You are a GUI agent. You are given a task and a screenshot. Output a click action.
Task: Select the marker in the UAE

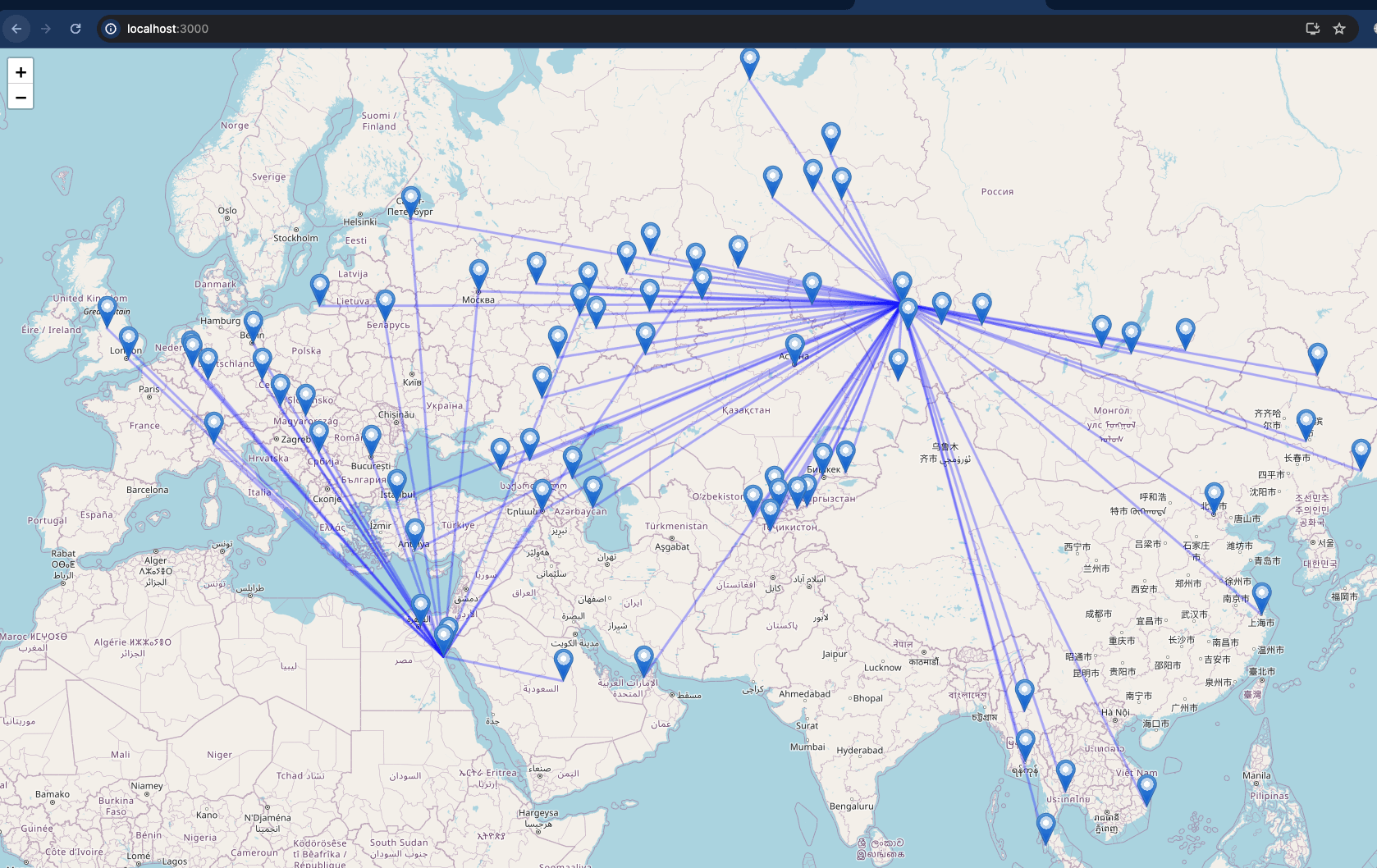(x=643, y=660)
